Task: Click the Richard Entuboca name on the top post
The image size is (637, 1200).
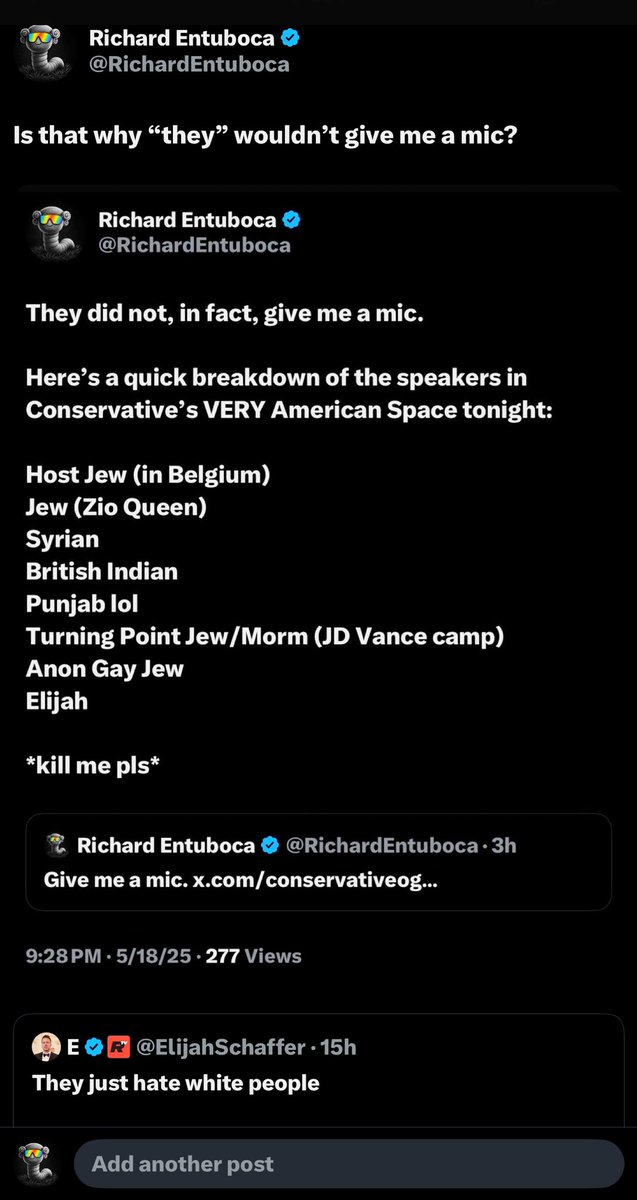Action: (x=183, y=39)
